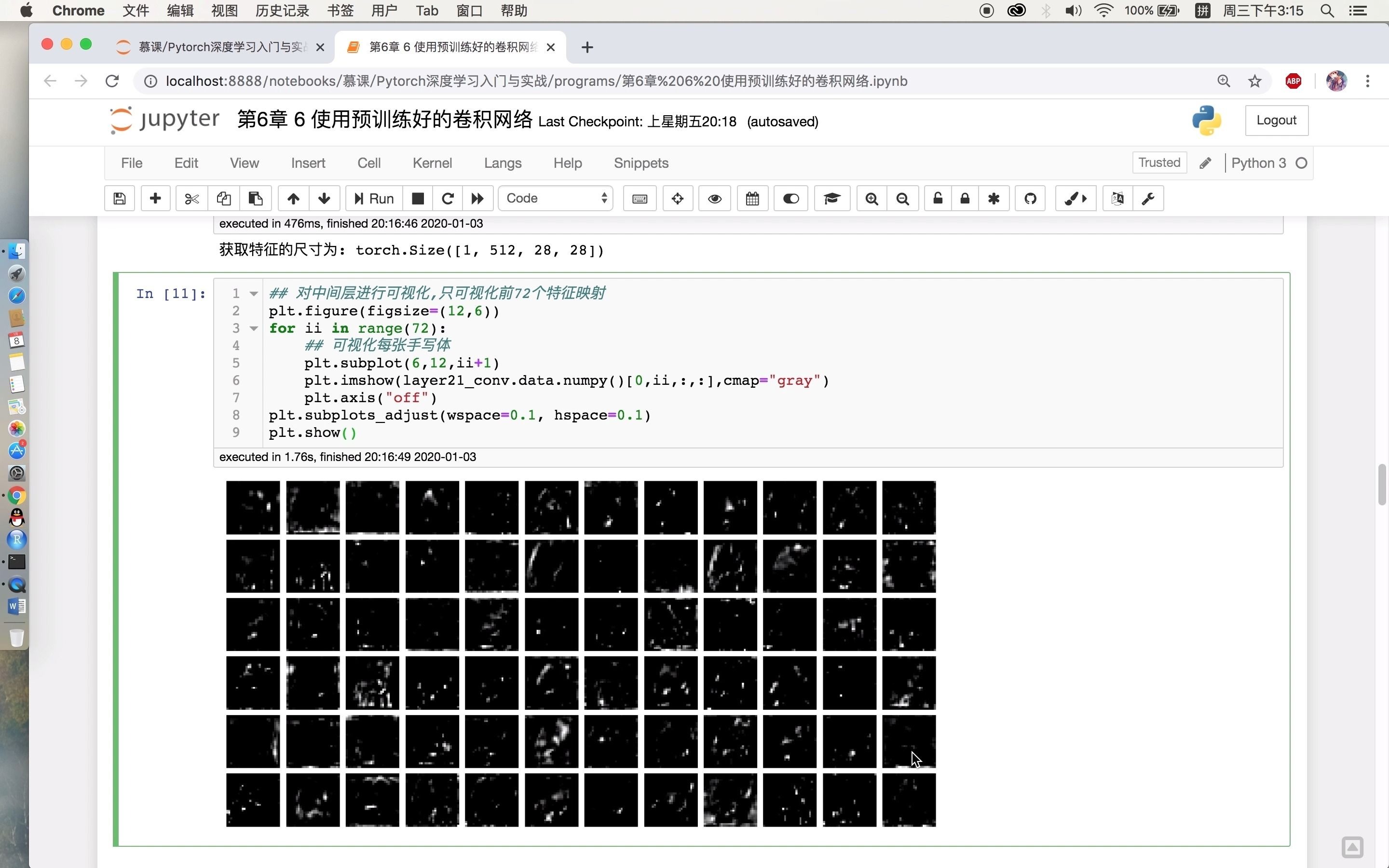The image size is (1389, 868).
Task: Copy selected cells in the toolbar
Action: [x=224, y=199]
